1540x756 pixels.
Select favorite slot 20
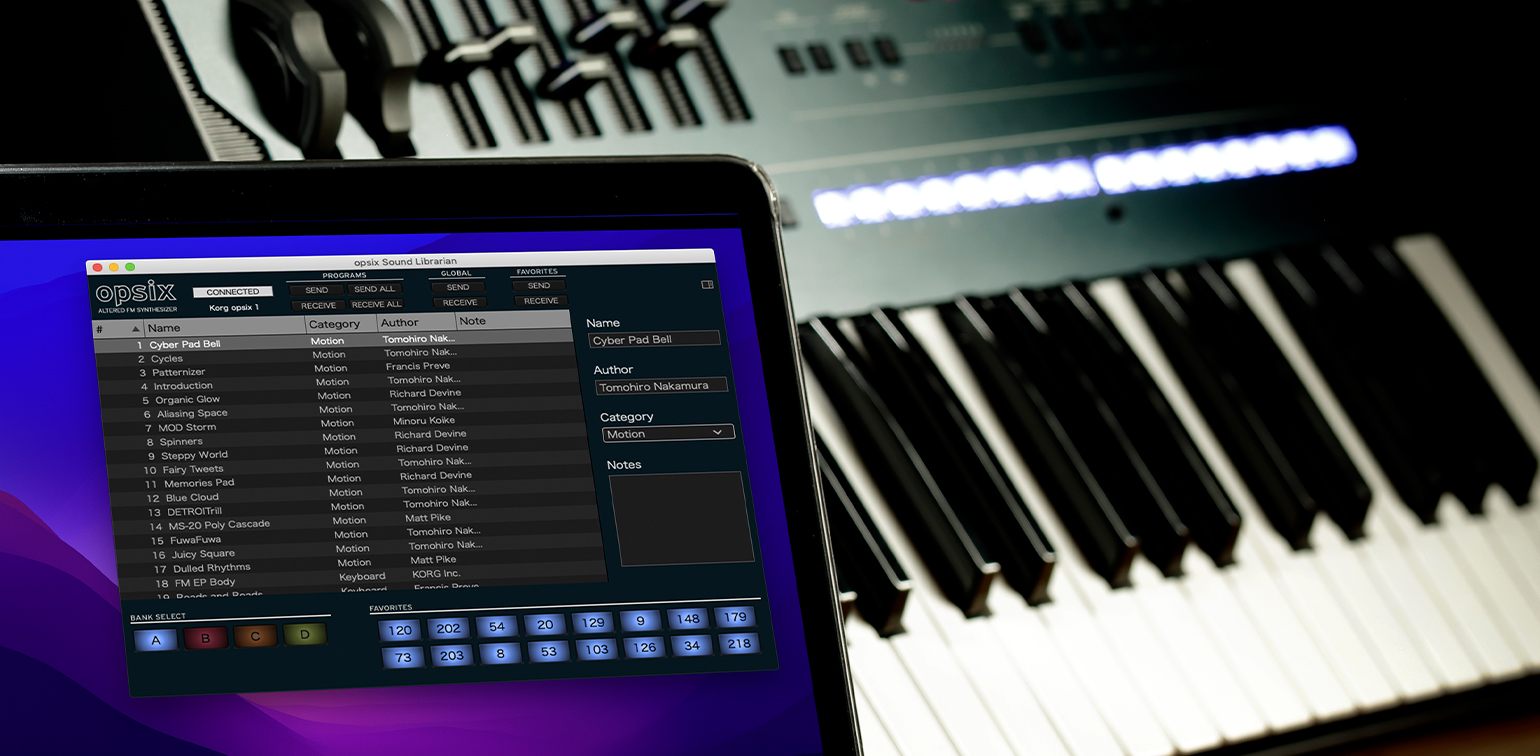[545, 624]
